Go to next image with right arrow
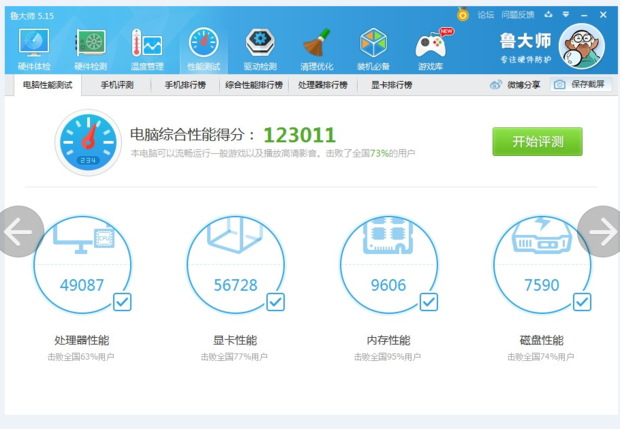 pyautogui.click(x=601, y=231)
